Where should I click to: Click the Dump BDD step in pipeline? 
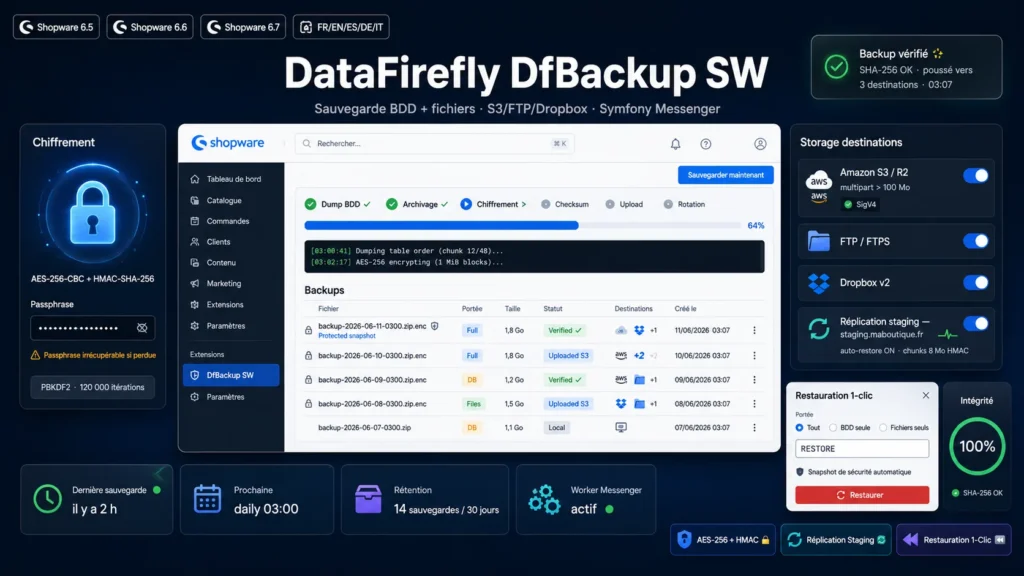coord(338,204)
